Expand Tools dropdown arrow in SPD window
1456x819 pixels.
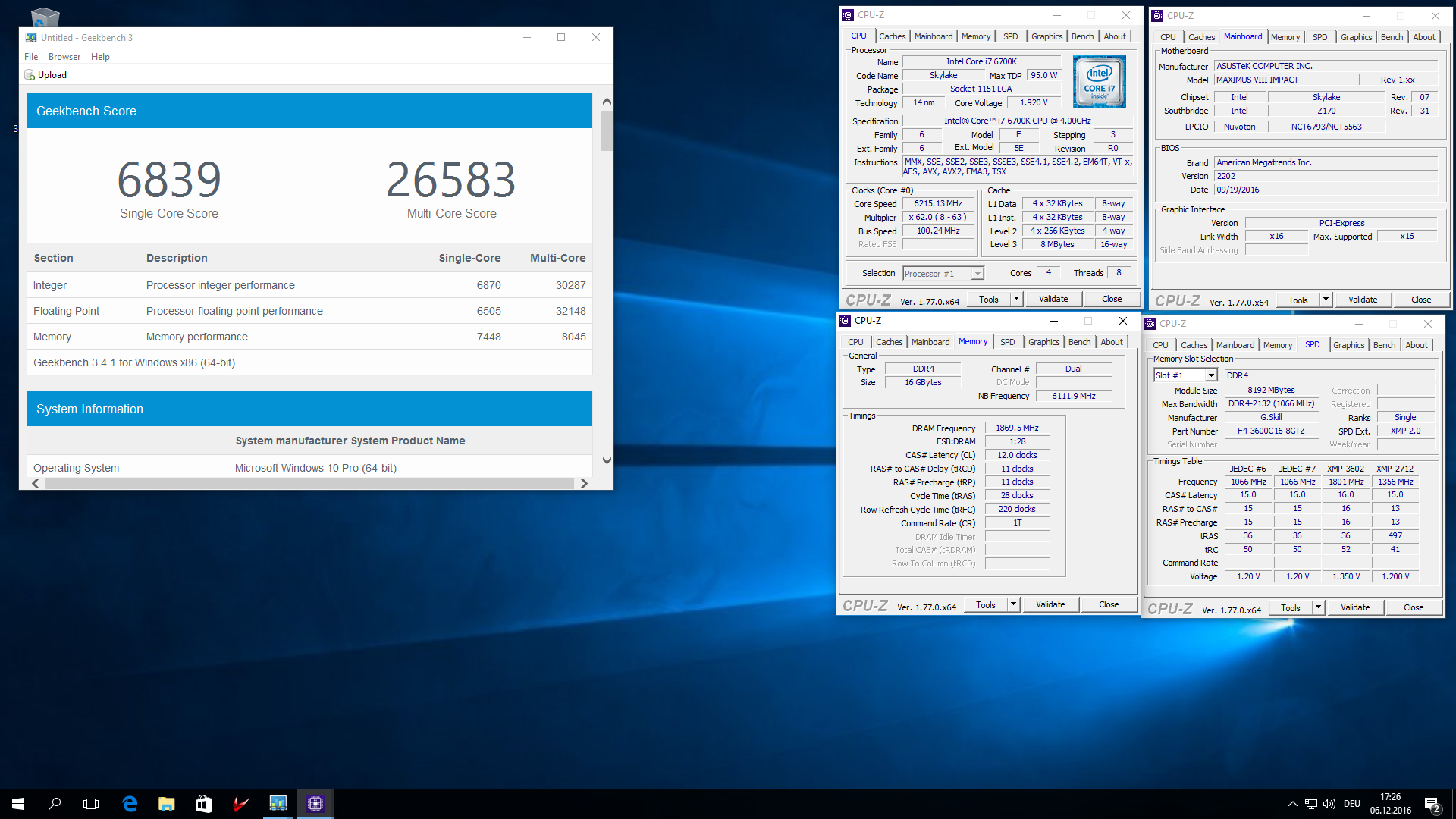point(1318,607)
